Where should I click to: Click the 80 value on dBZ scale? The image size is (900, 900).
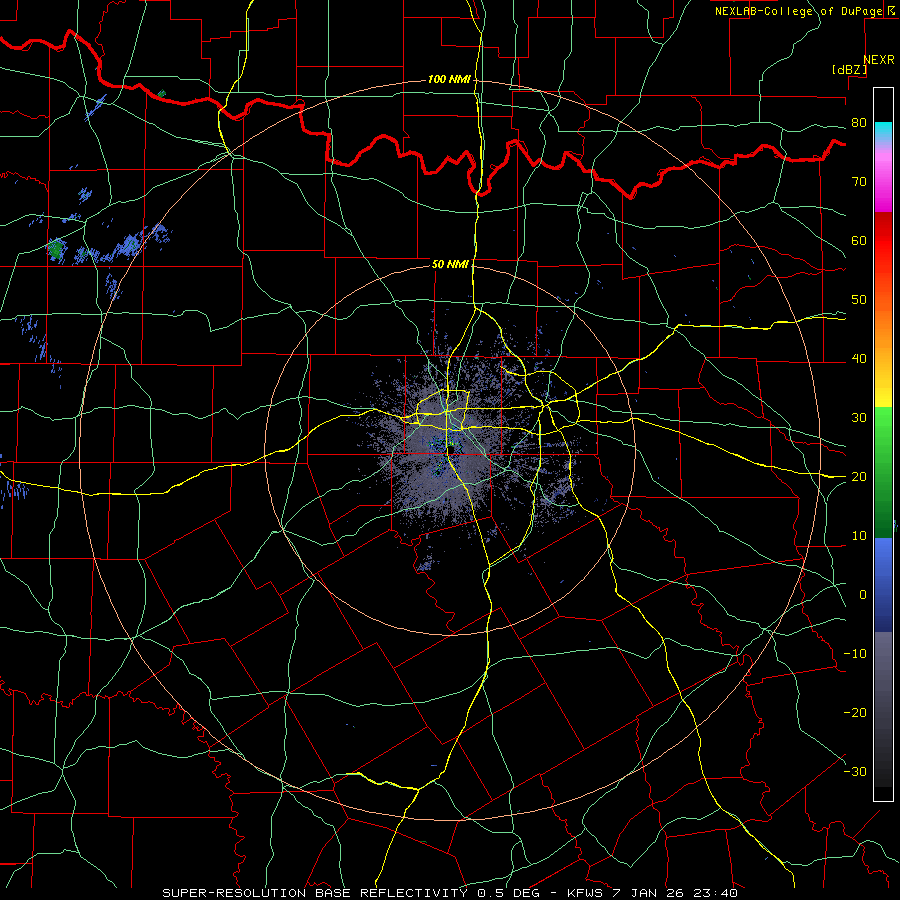pos(859,123)
